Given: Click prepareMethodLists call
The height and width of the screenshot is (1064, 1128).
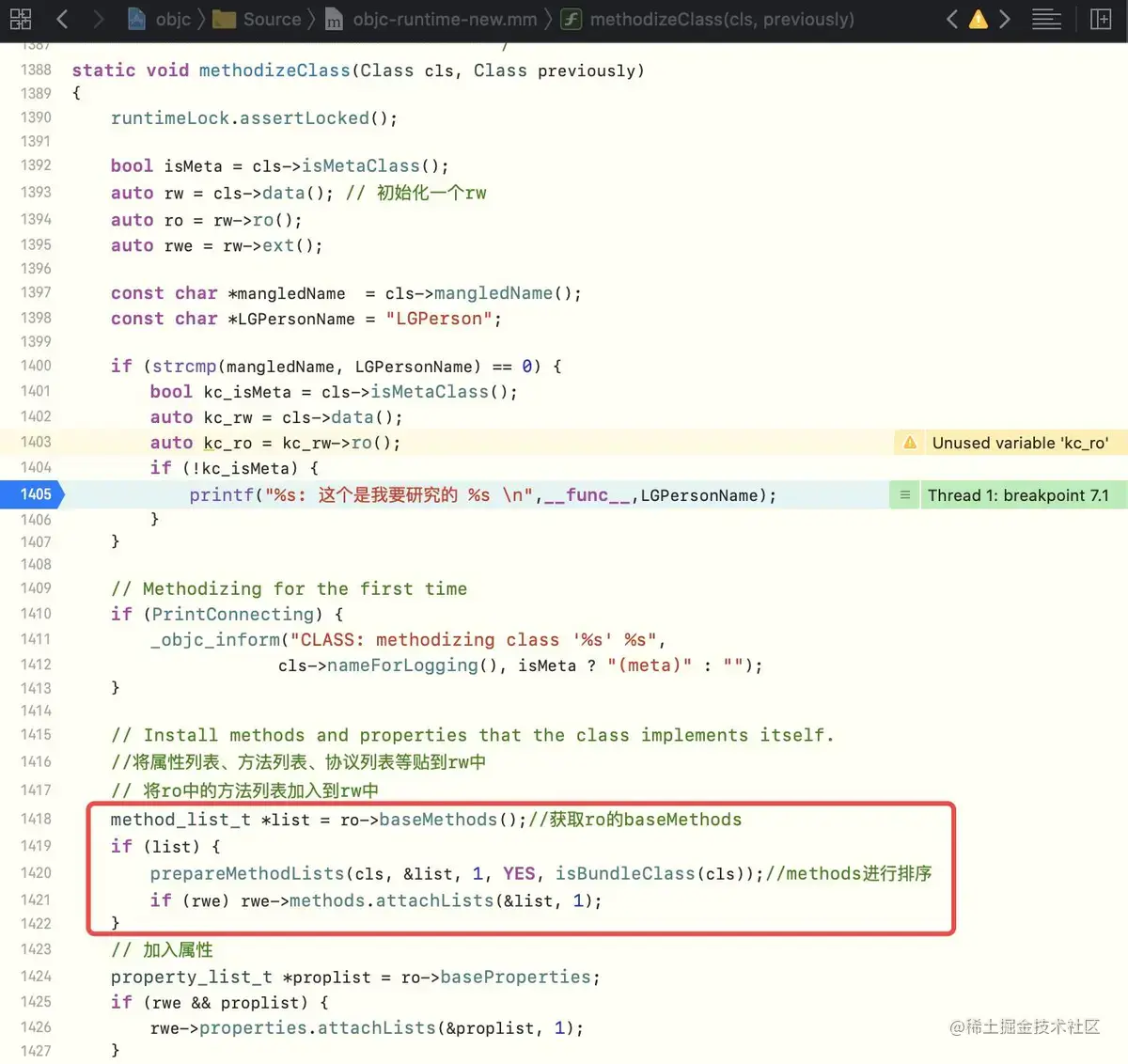Looking at the screenshot, I should 247,874.
